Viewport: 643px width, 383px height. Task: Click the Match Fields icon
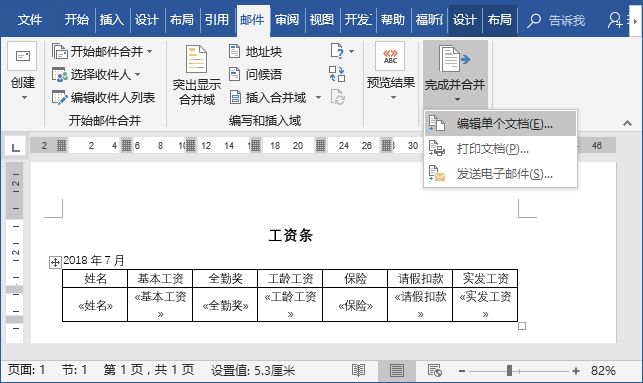pos(337,74)
